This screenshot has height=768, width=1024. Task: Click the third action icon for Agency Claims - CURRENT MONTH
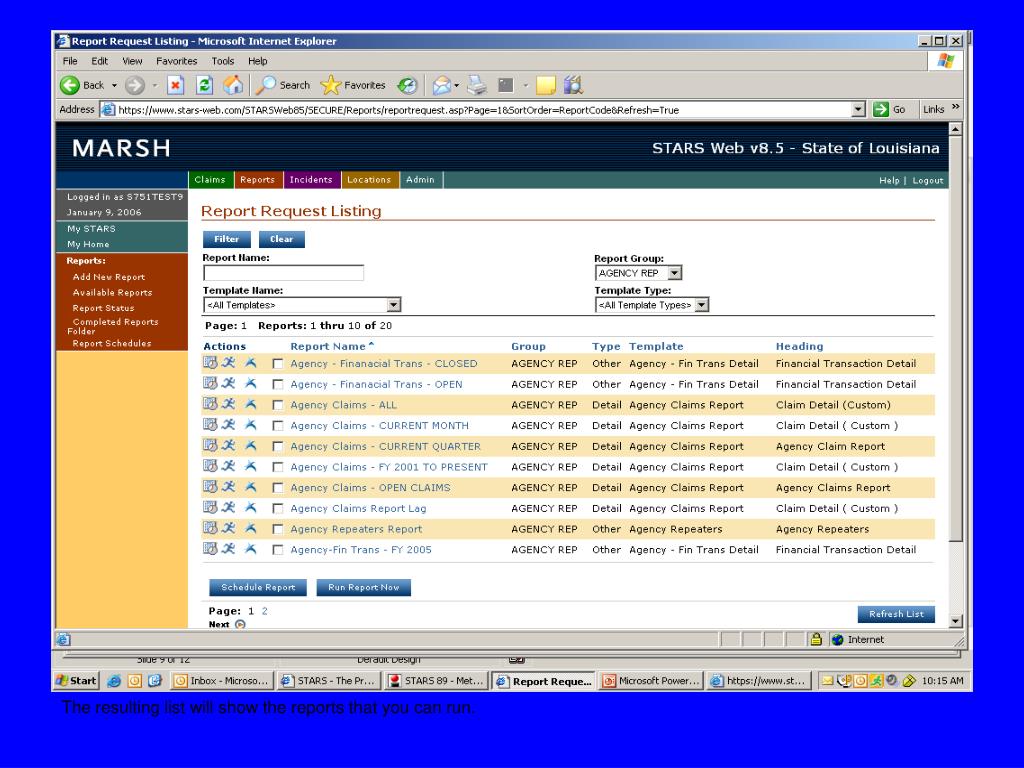(251, 425)
